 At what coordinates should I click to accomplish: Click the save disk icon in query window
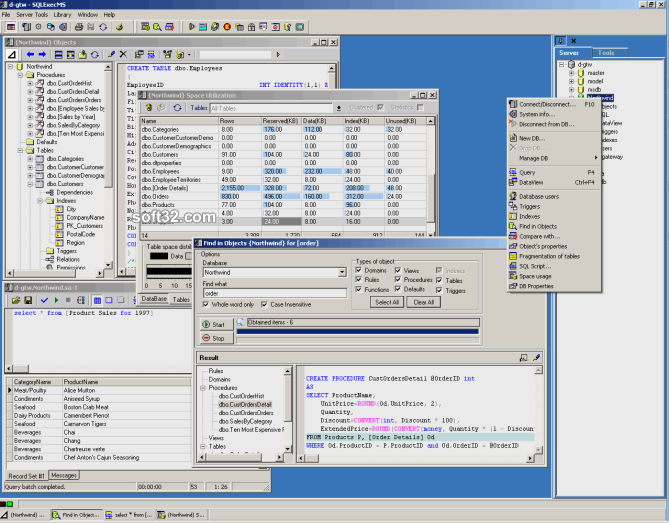[28, 300]
